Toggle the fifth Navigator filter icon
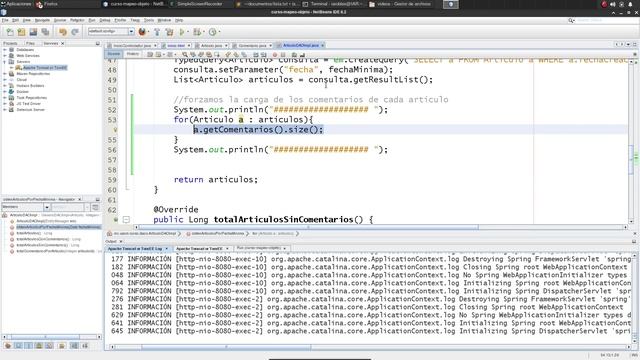 click(49, 345)
